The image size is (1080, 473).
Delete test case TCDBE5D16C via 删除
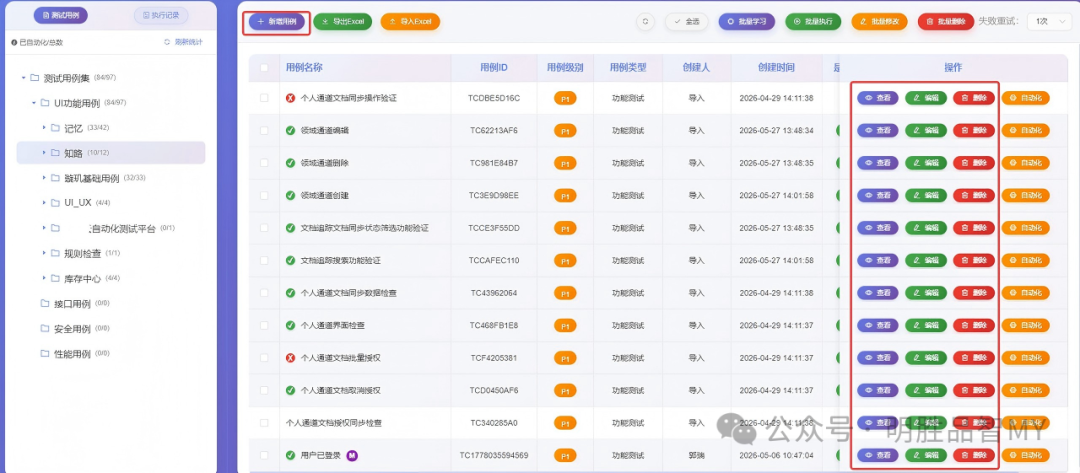(x=974, y=98)
